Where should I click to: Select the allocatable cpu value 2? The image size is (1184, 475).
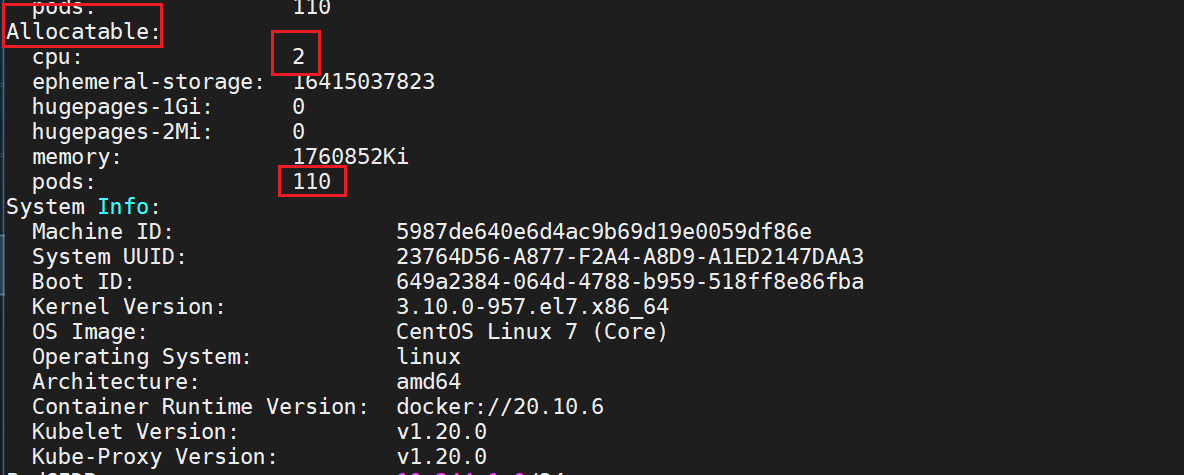(x=298, y=57)
